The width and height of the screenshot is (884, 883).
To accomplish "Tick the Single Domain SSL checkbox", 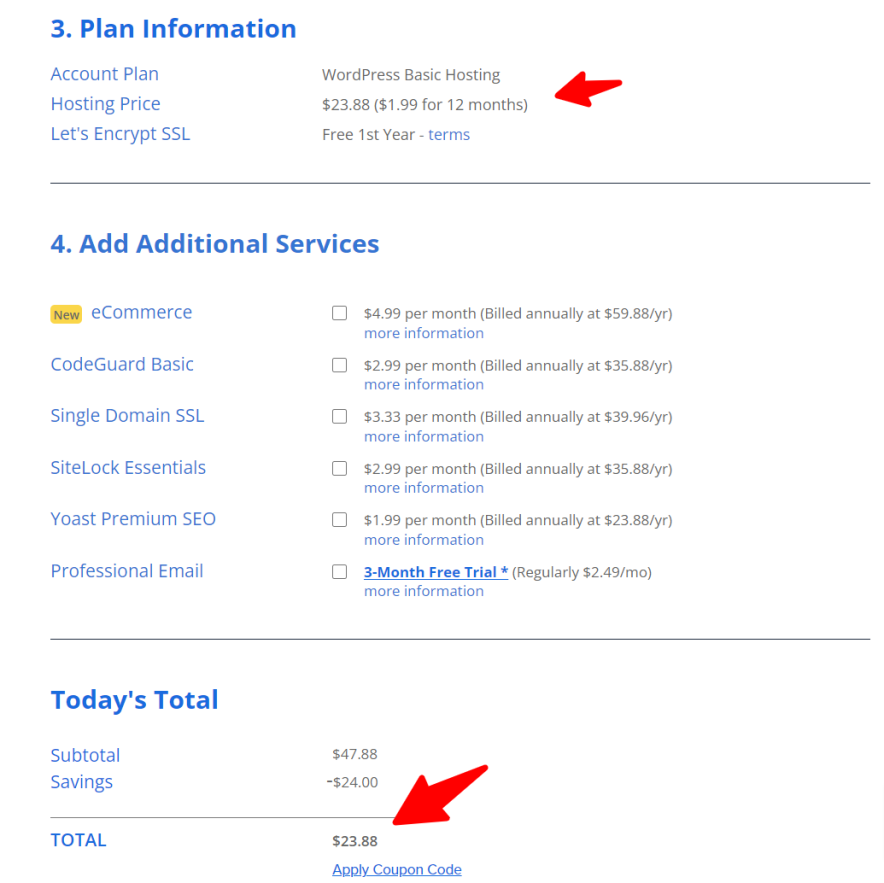I will 340,416.
